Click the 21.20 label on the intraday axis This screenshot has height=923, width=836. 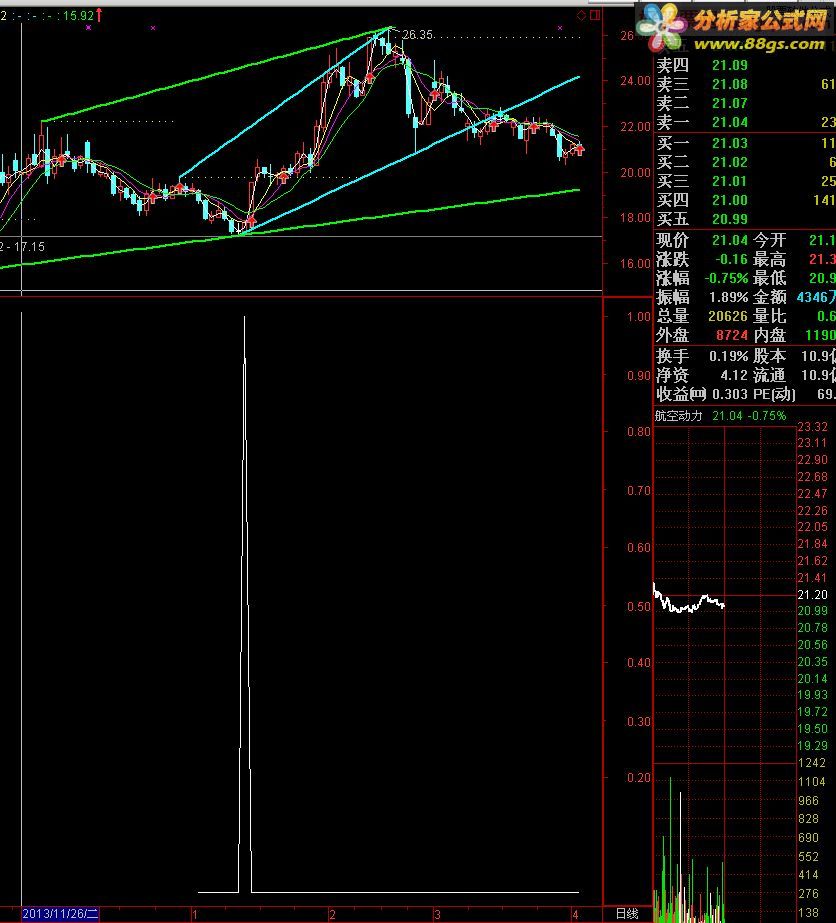pos(812,595)
